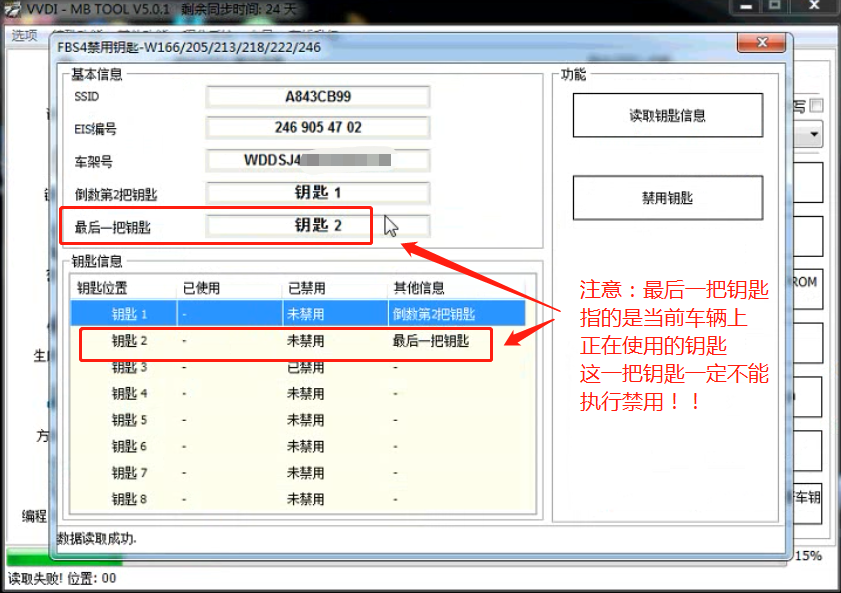Click the 其他信息 column header
The image size is (841, 593).
[456, 288]
